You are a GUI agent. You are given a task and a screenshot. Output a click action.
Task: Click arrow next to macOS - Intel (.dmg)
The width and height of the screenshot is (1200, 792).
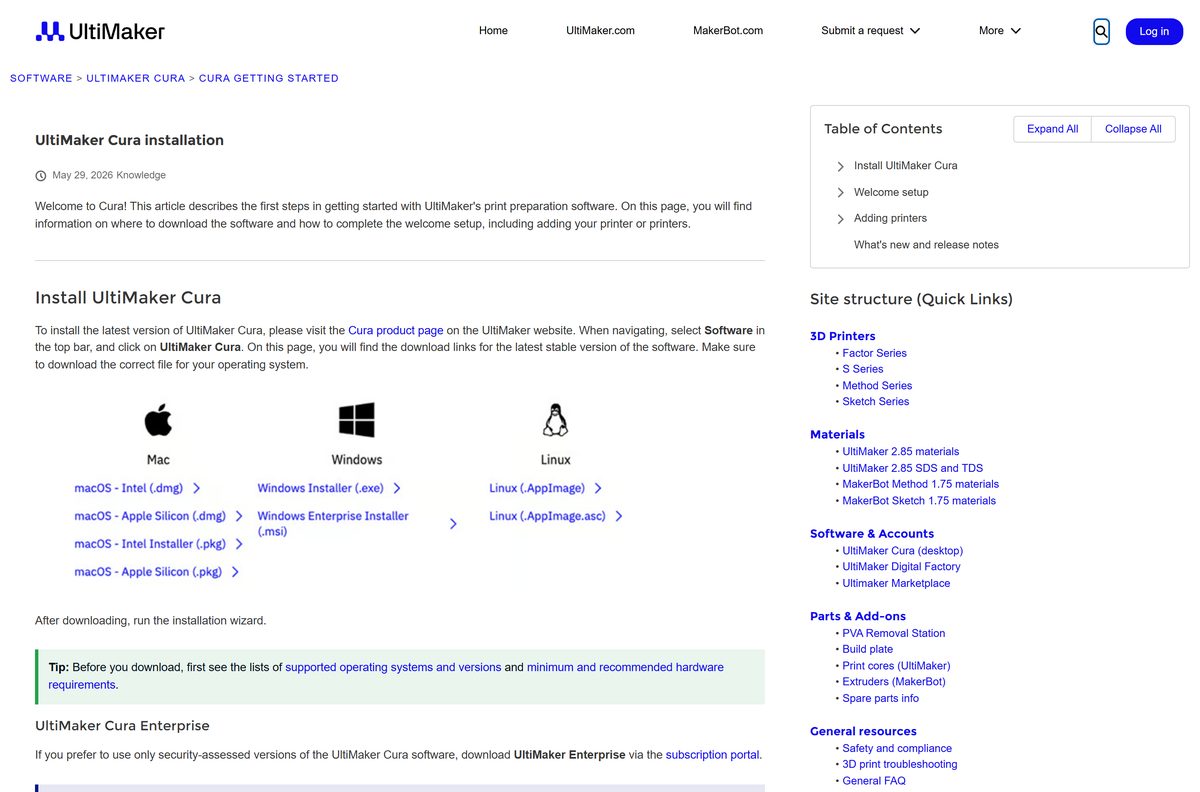196,488
